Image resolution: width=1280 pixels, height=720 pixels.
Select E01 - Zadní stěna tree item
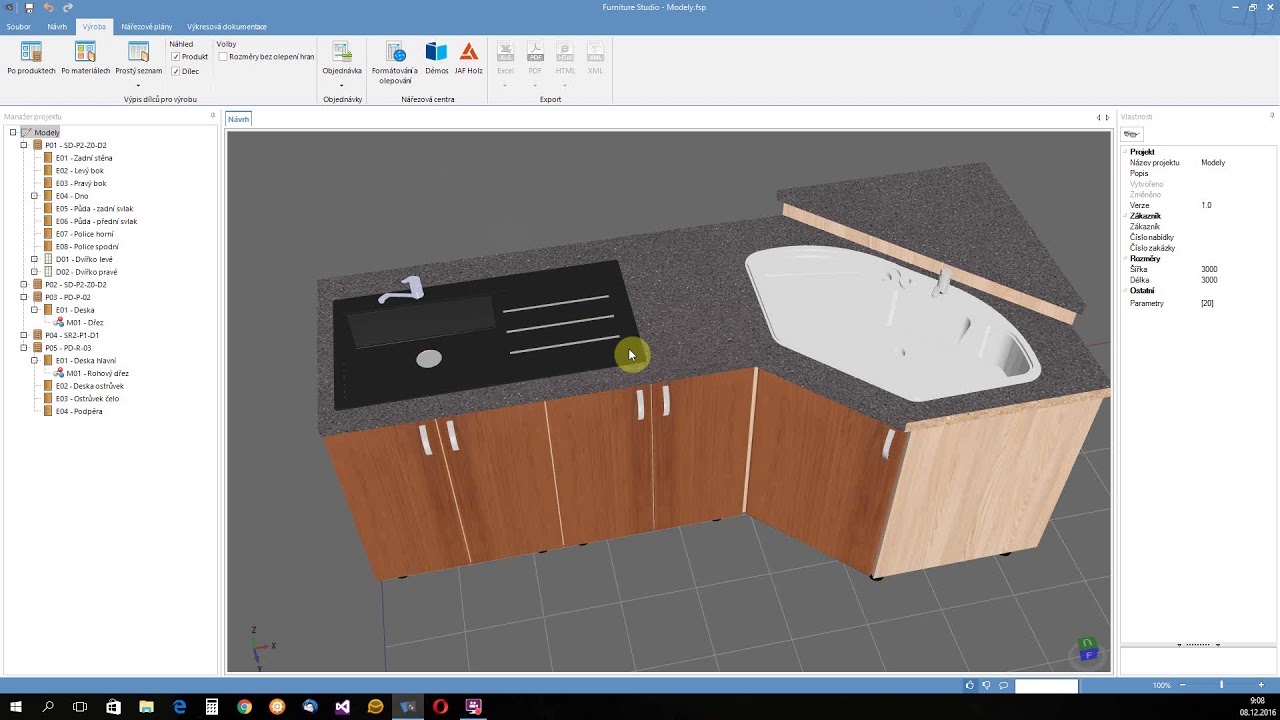point(84,158)
